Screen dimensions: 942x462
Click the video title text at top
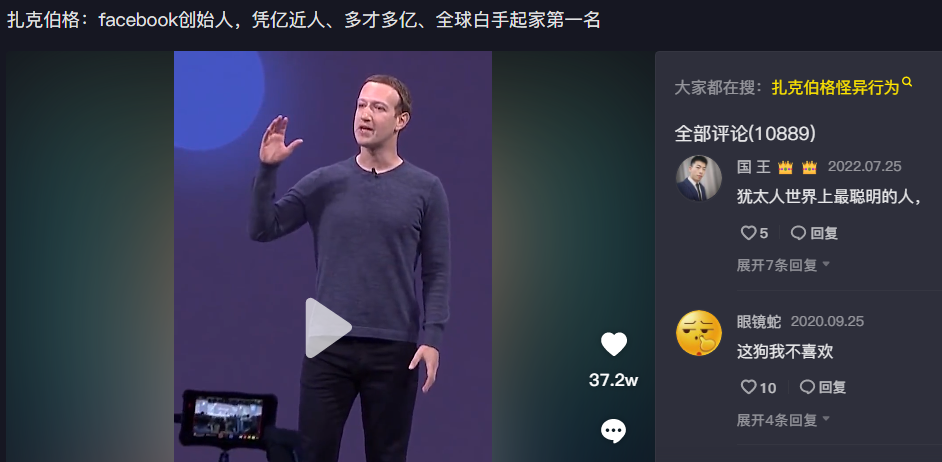[x=303, y=20]
